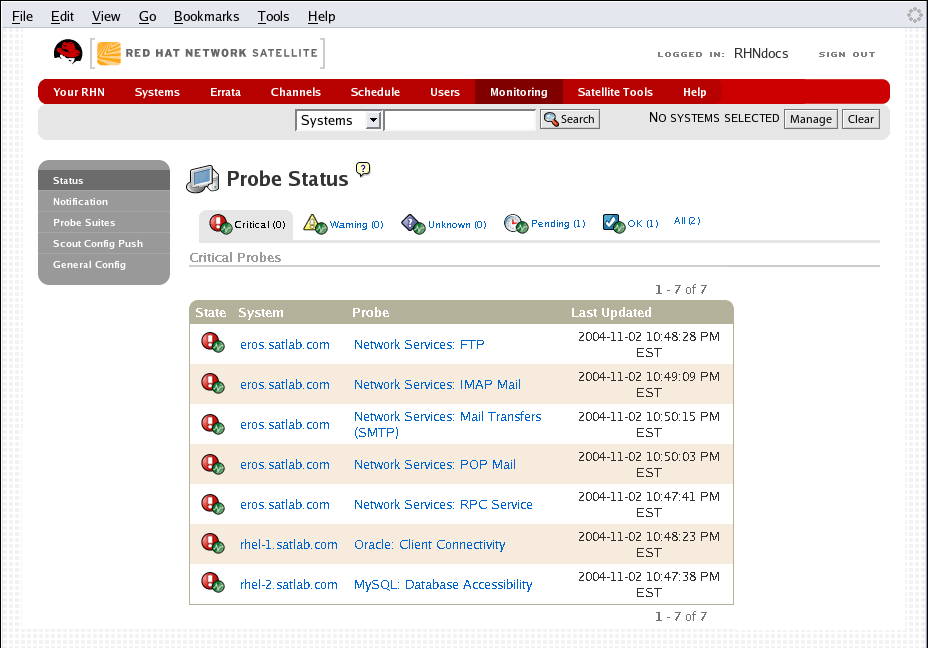Image resolution: width=928 pixels, height=648 pixels.
Task: Open the Oracle: Client Connectivity probe
Action: [430, 544]
